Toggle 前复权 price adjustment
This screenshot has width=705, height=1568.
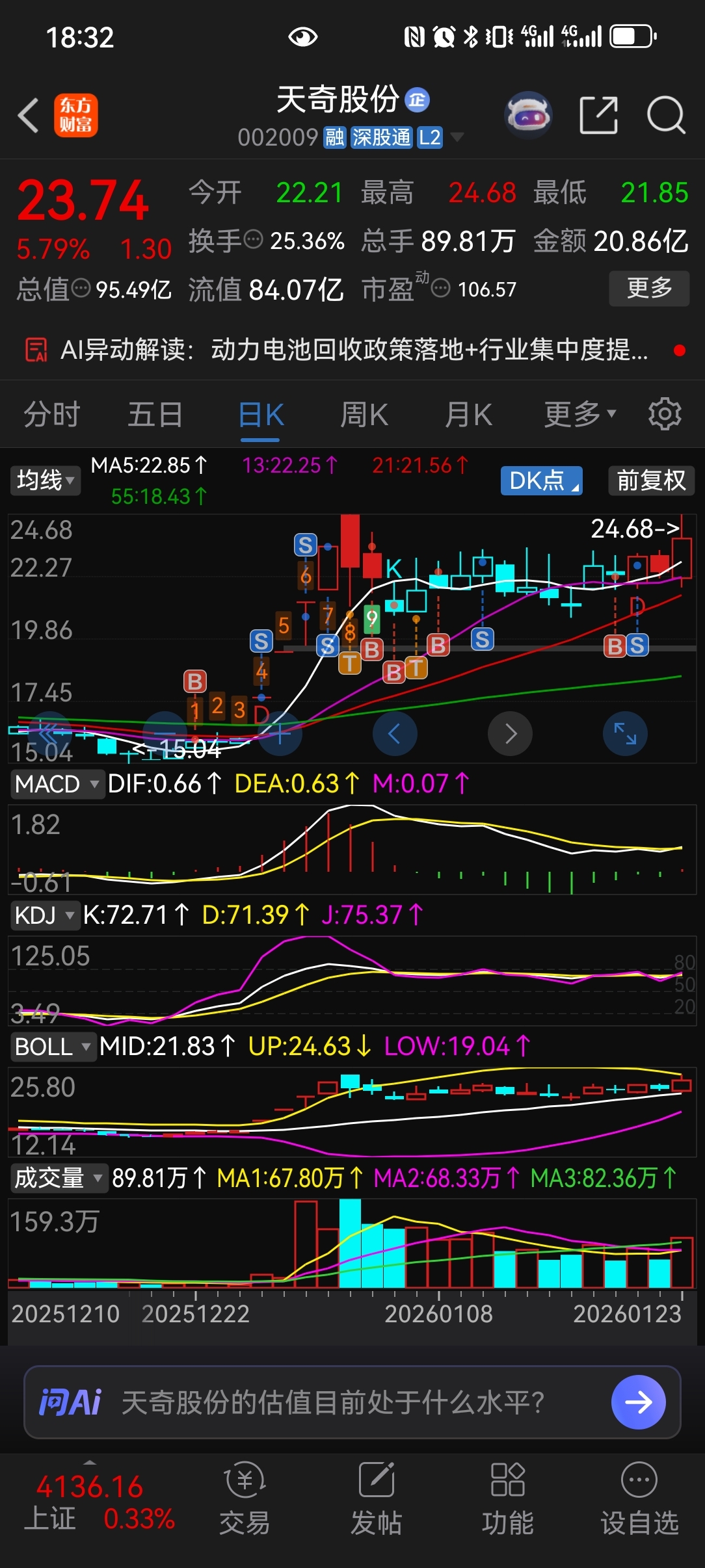click(651, 480)
